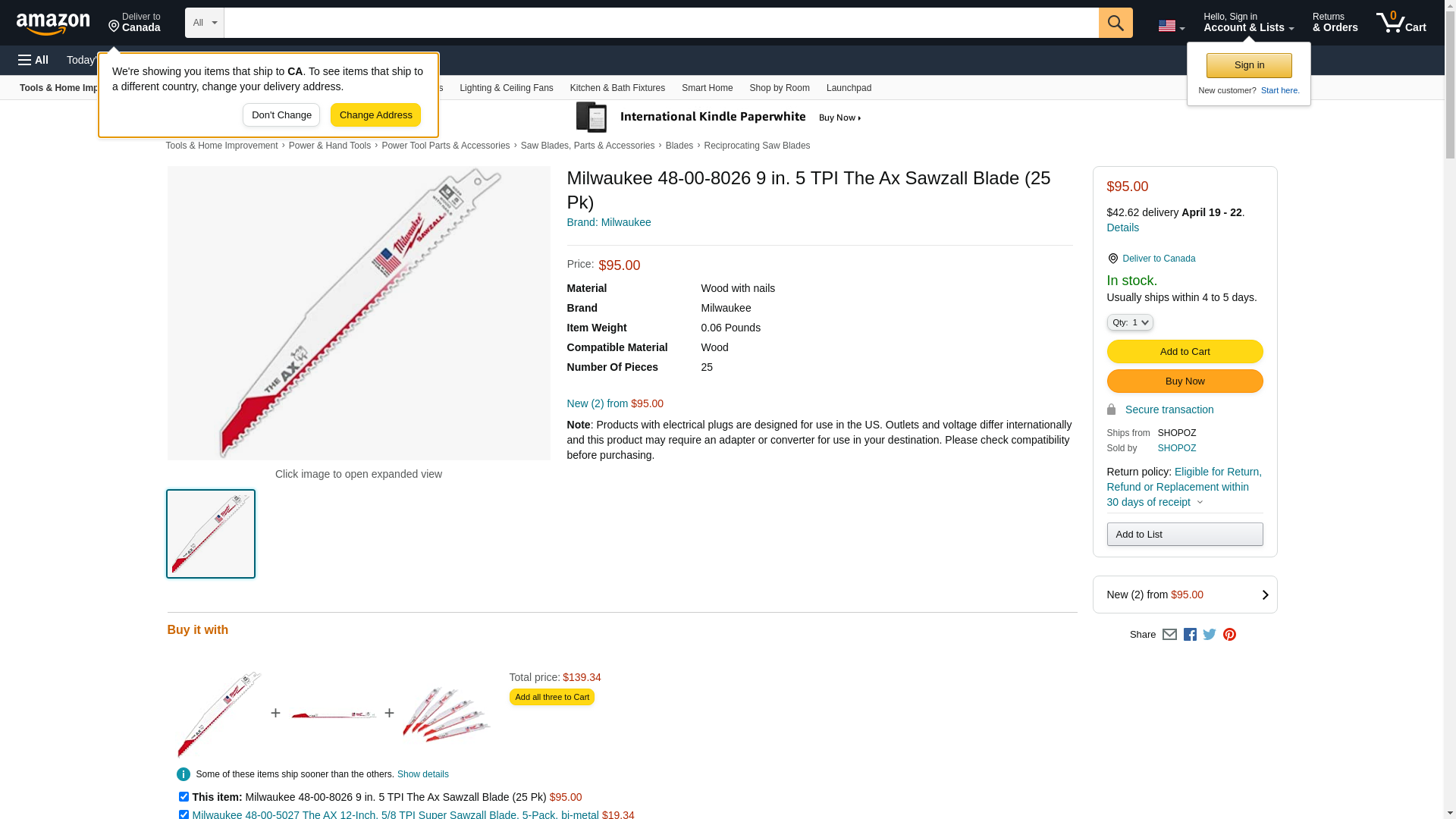Viewport: 1456px width, 819px height.
Task: Open the country flag language selector
Action: point(1171,26)
